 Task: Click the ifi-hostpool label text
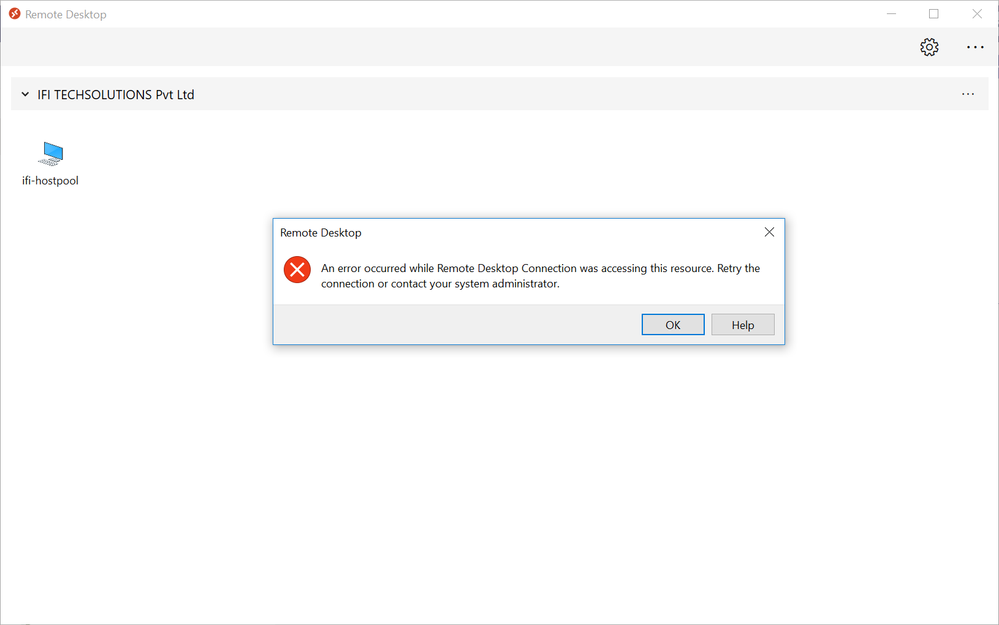tap(50, 180)
